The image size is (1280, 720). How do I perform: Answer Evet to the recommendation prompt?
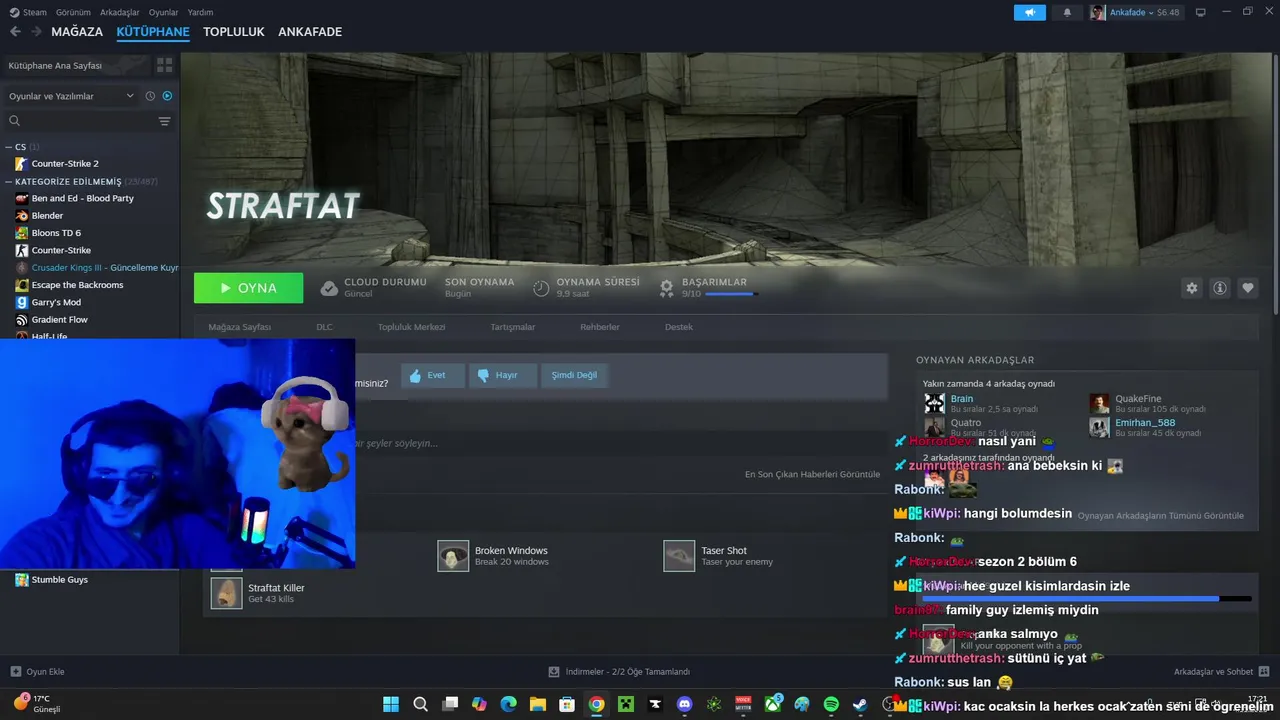pyautogui.click(x=433, y=375)
